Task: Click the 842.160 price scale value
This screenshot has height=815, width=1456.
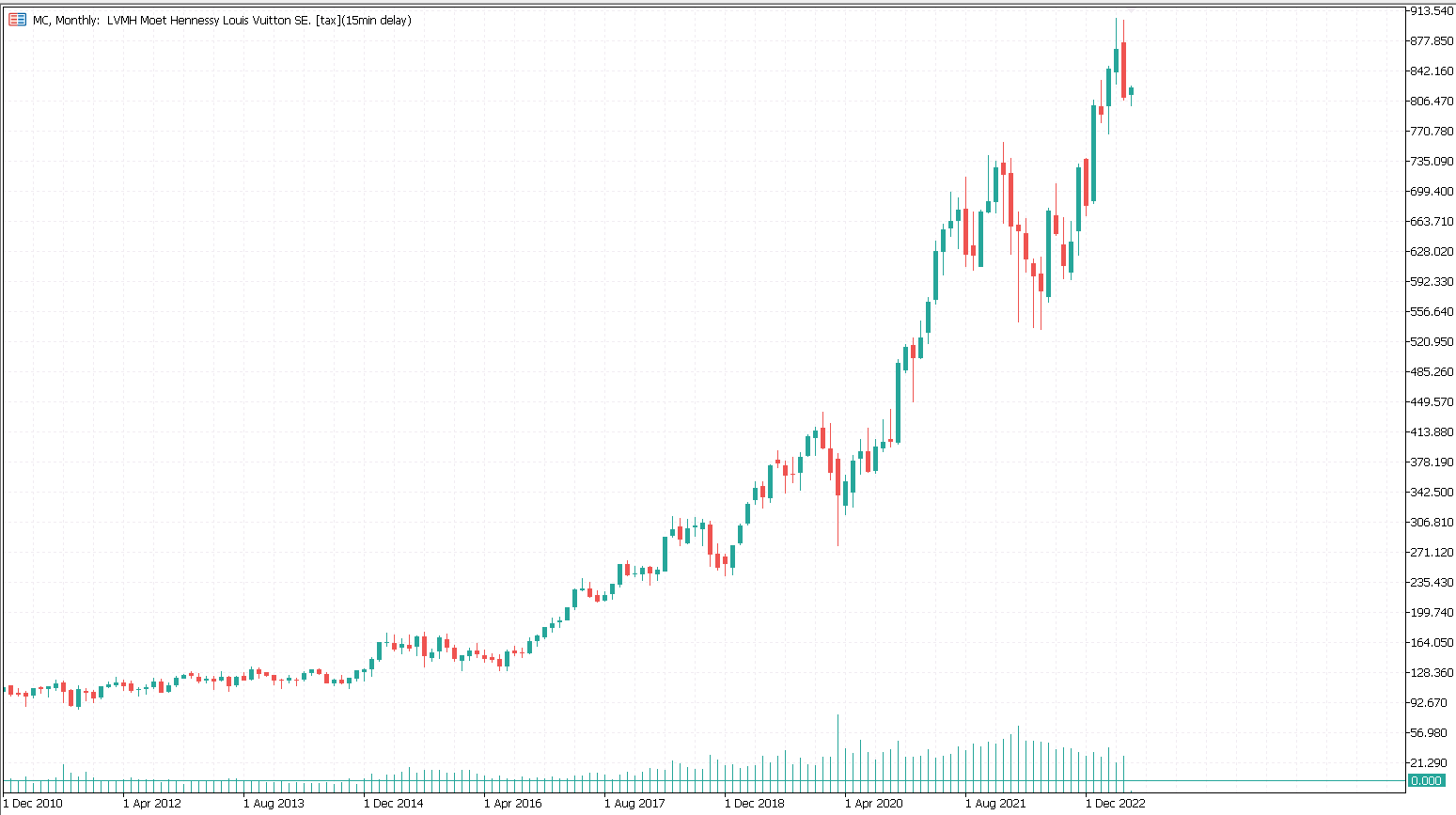Action: point(1433,71)
